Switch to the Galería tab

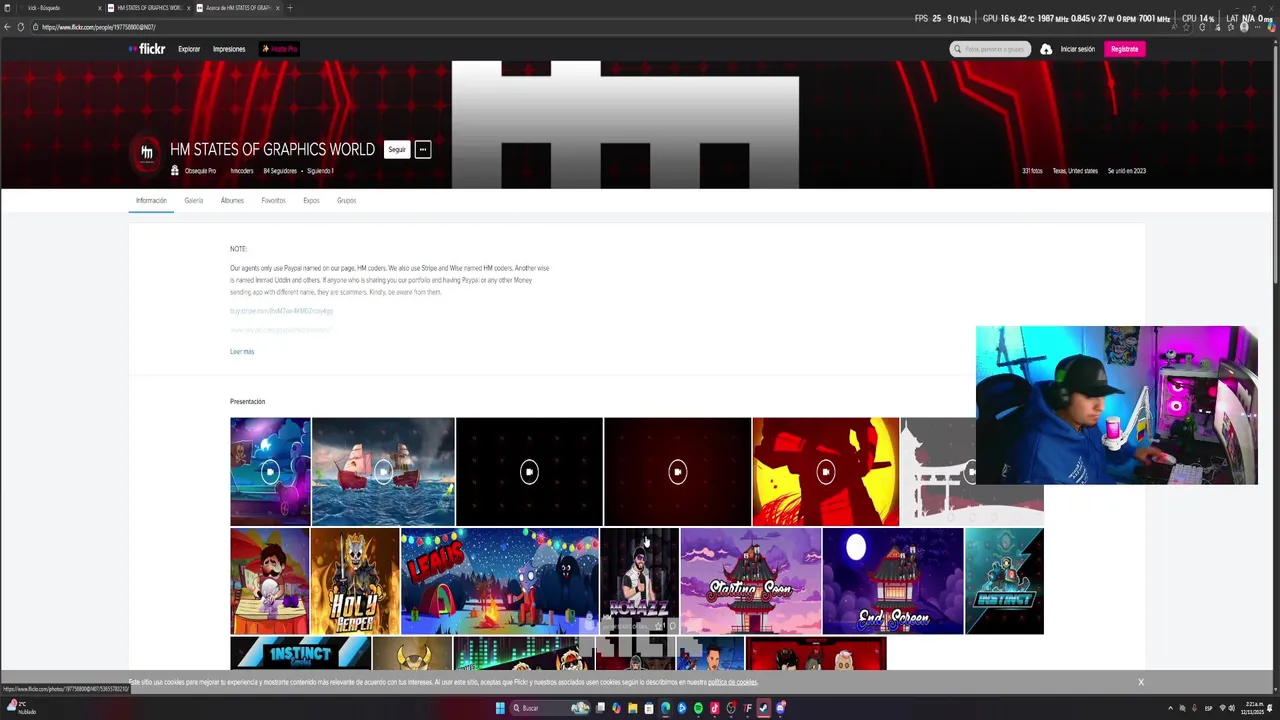(193, 201)
